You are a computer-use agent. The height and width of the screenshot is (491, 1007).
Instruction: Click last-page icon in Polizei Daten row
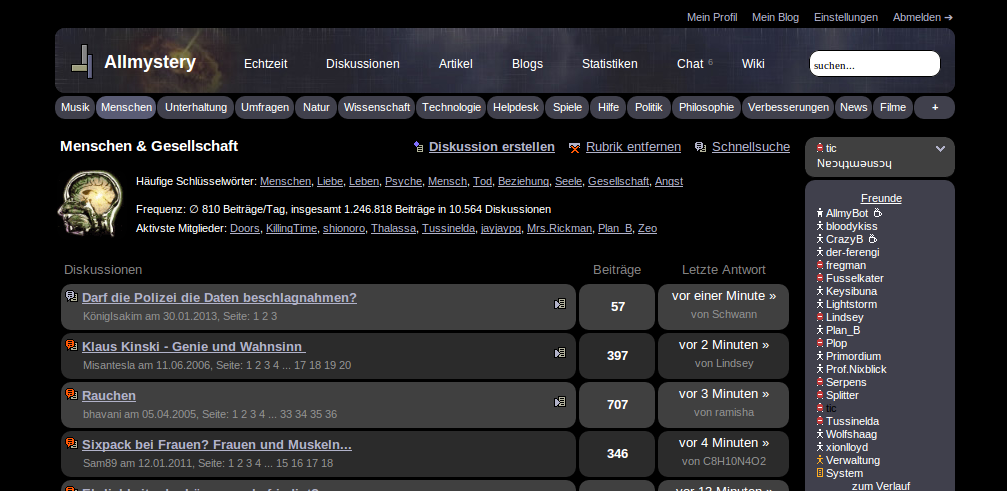pyautogui.click(x=560, y=304)
